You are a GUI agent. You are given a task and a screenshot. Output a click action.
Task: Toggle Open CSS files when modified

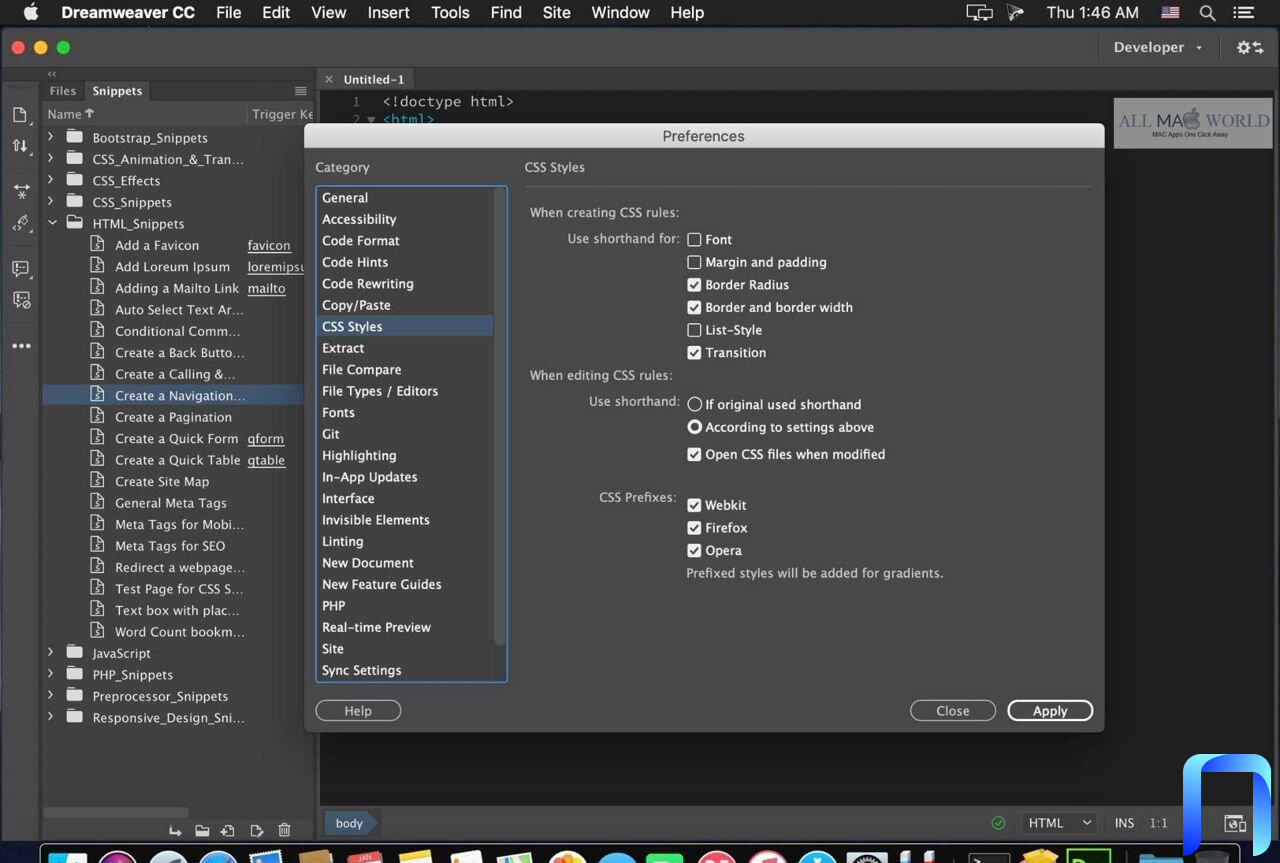click(694, 454)
